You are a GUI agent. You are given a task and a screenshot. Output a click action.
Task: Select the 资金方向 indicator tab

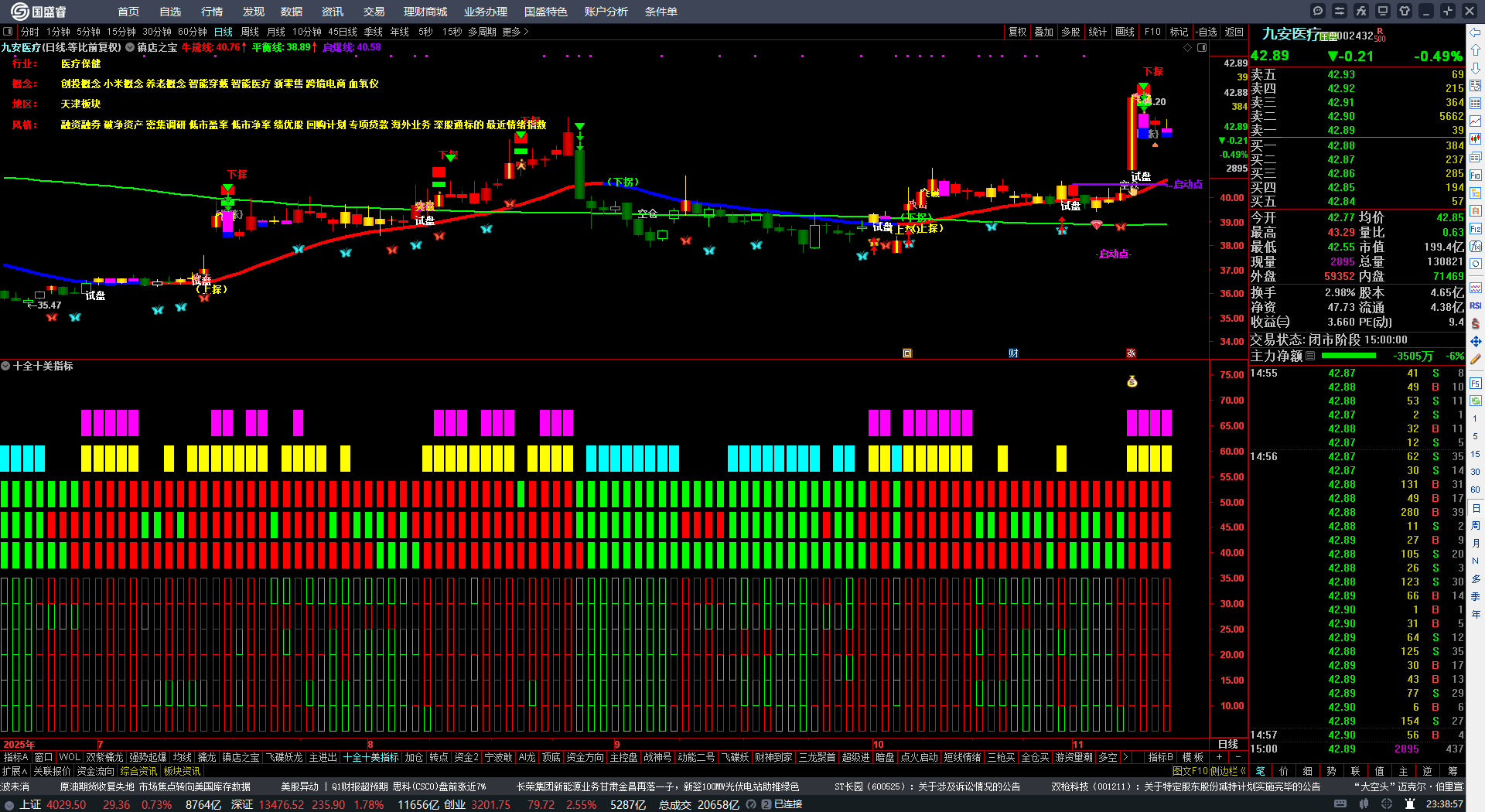click(x=585, y=757)
